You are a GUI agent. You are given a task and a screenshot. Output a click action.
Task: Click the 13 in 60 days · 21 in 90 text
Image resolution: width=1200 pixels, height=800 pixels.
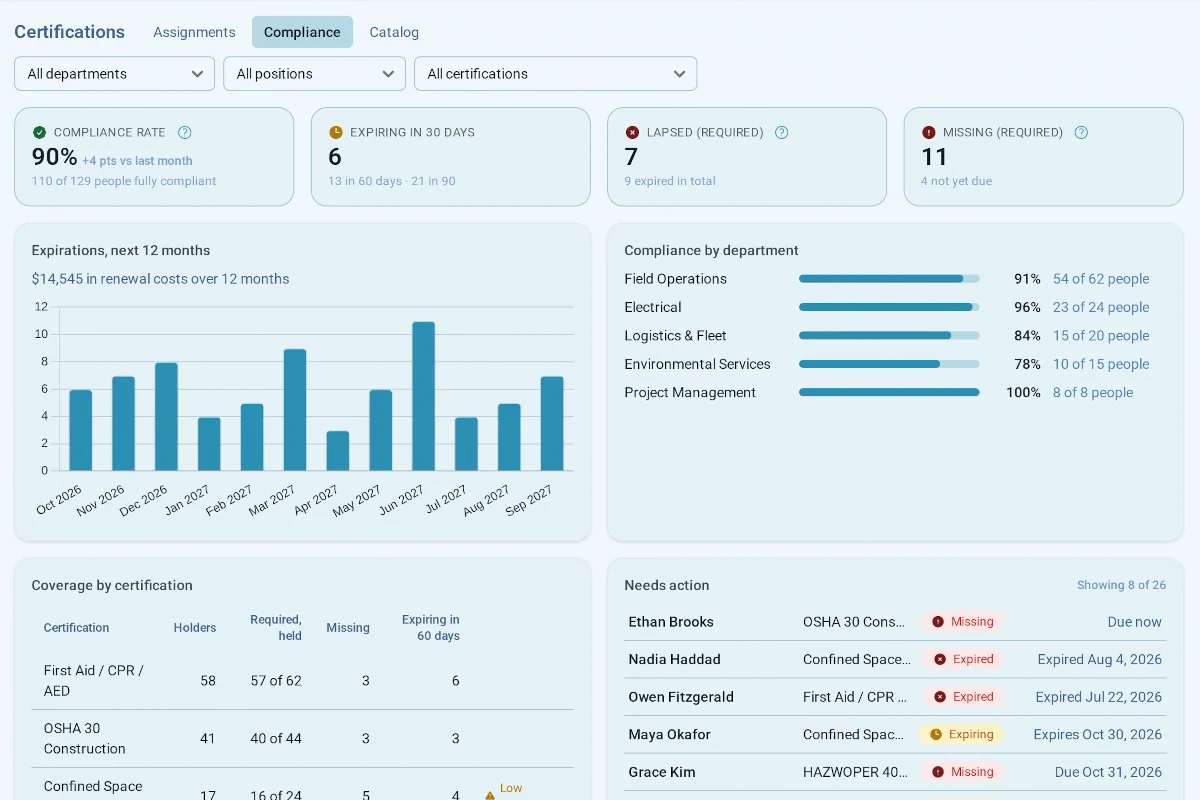click(x=392, y=181)
